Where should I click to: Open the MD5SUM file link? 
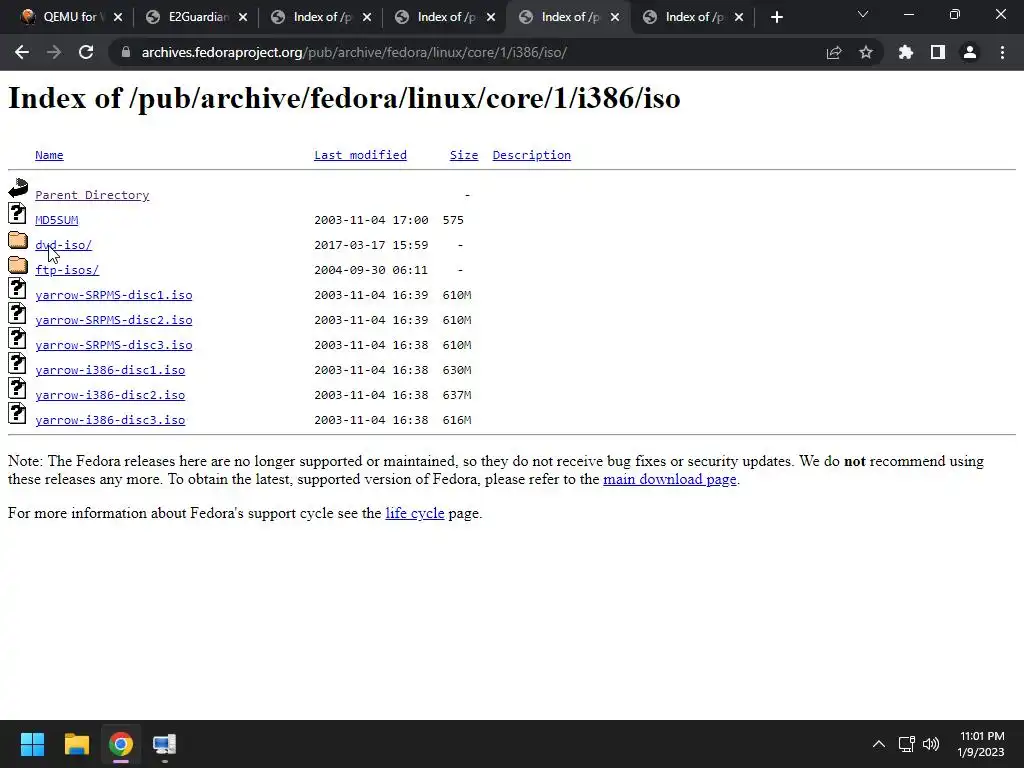point(57,220)
